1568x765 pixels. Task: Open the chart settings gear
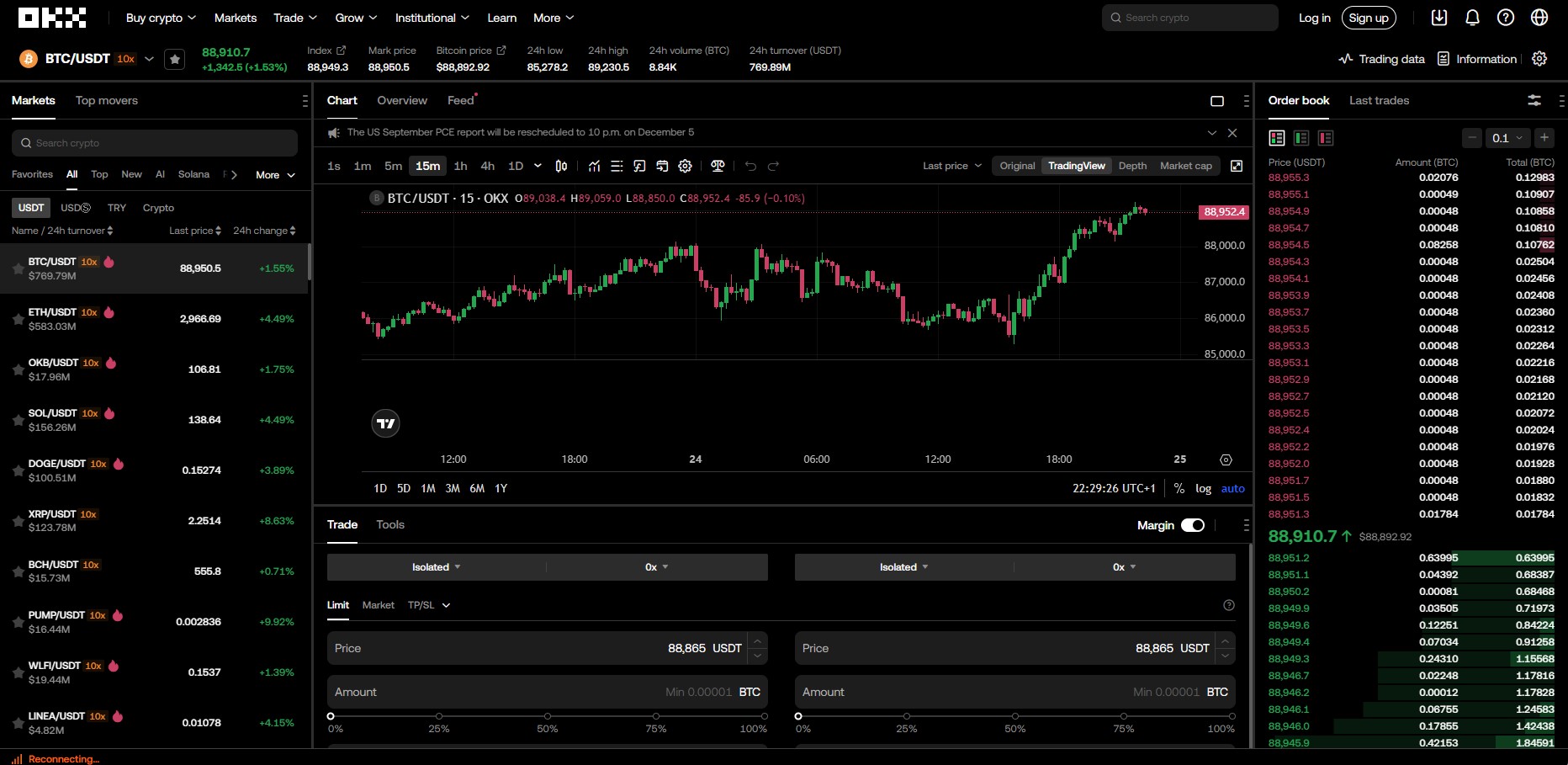685,166
